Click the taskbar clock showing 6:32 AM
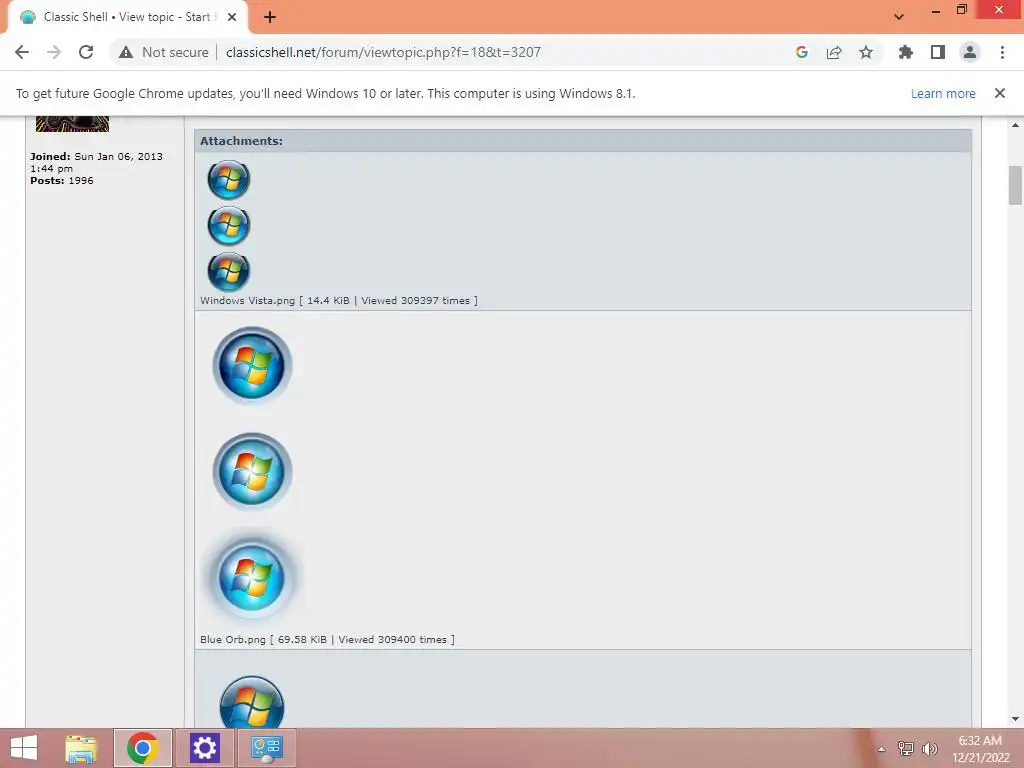This screenshot has width=1024, height=768. [980, 748]
